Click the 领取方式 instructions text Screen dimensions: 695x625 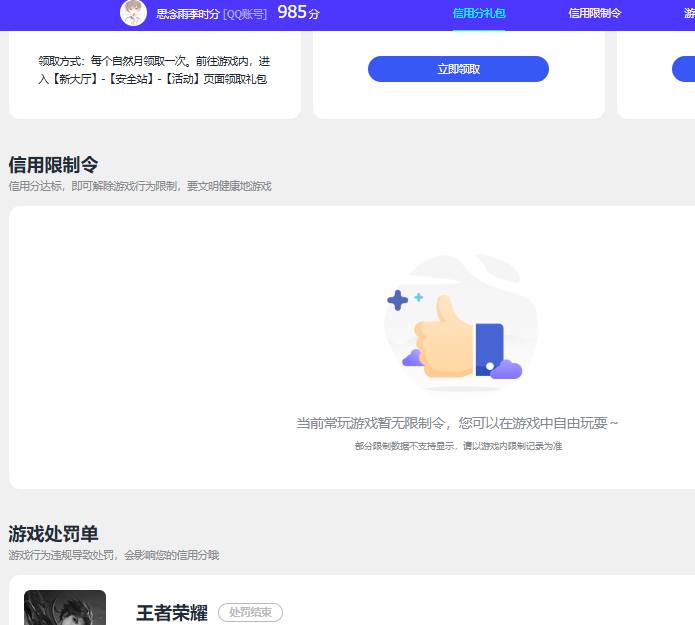[x=154, y=70]
